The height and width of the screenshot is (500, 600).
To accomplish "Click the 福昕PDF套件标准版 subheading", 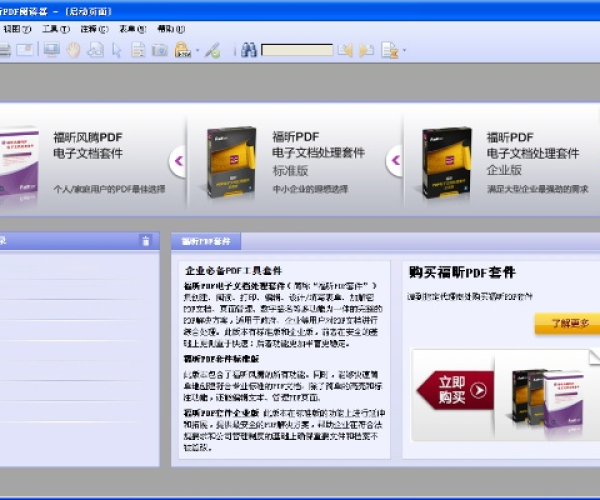I will [221, 359].
